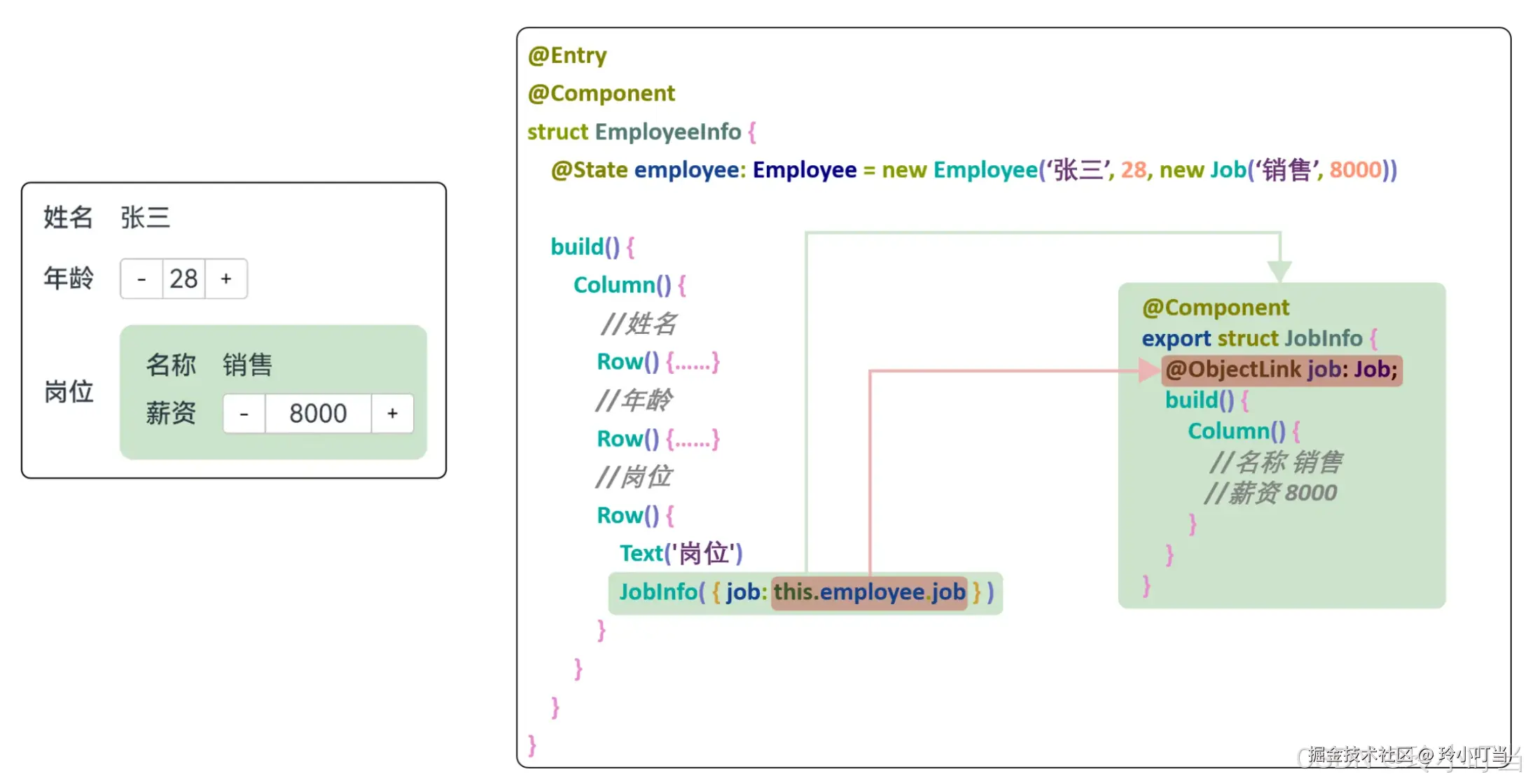Click the Text('岗位') code line

pos(681,554)
